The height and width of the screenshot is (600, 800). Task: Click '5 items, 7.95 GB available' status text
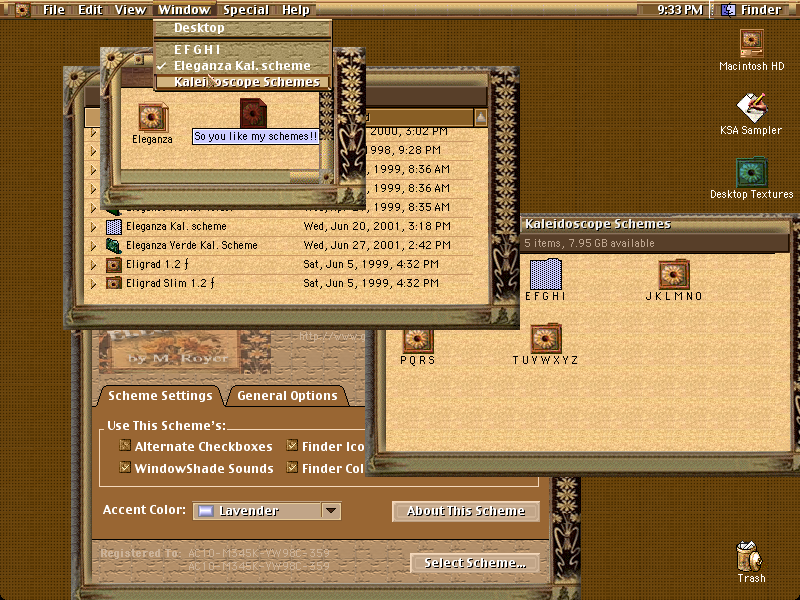click(x=589, y=243)
